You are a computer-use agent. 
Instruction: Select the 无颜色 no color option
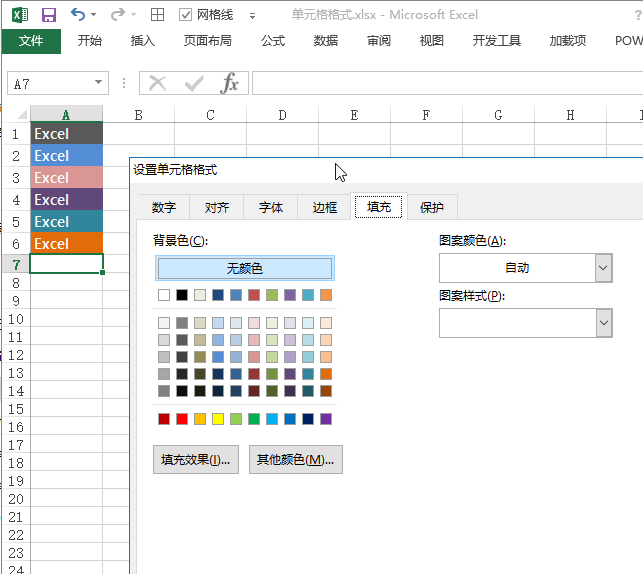tap(245, 268)
